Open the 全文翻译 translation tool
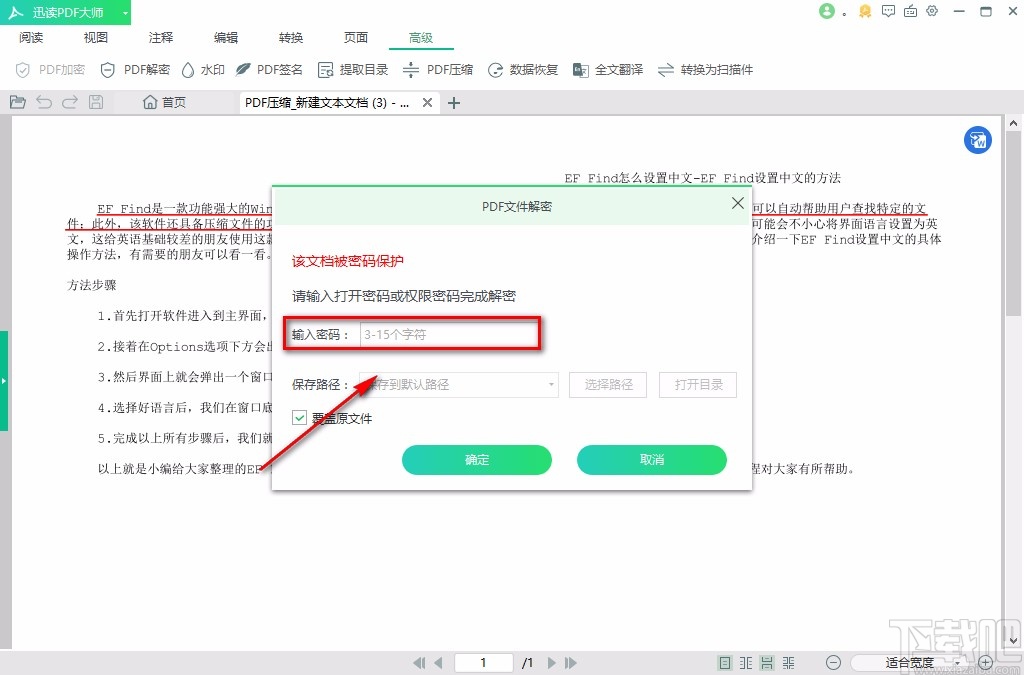The image size is (1024, 675). click(607, 70)
